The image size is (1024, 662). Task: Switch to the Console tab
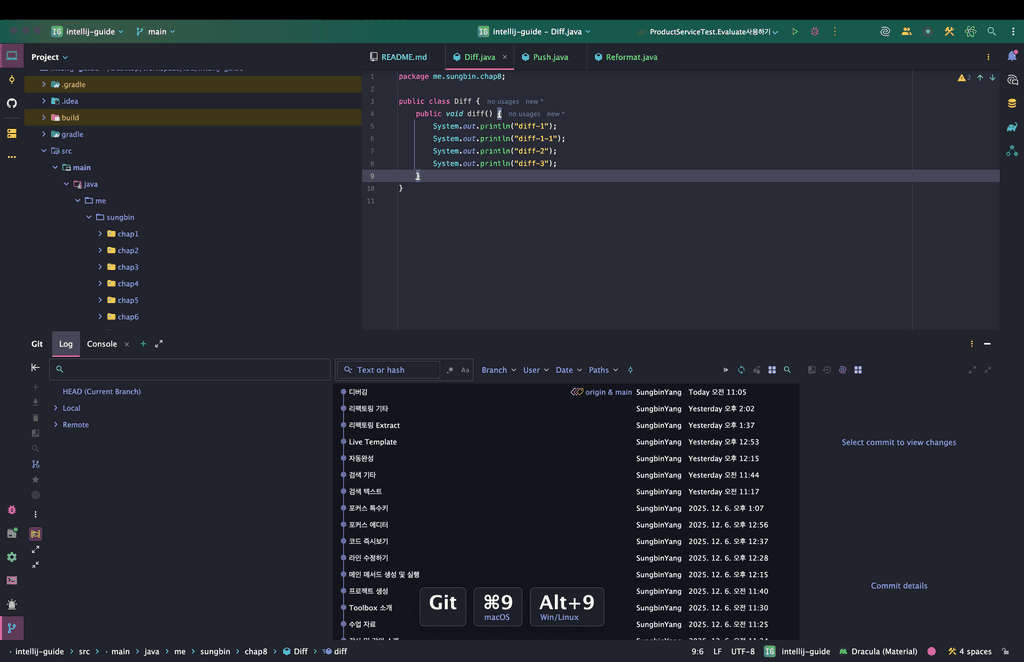(102, 344)
